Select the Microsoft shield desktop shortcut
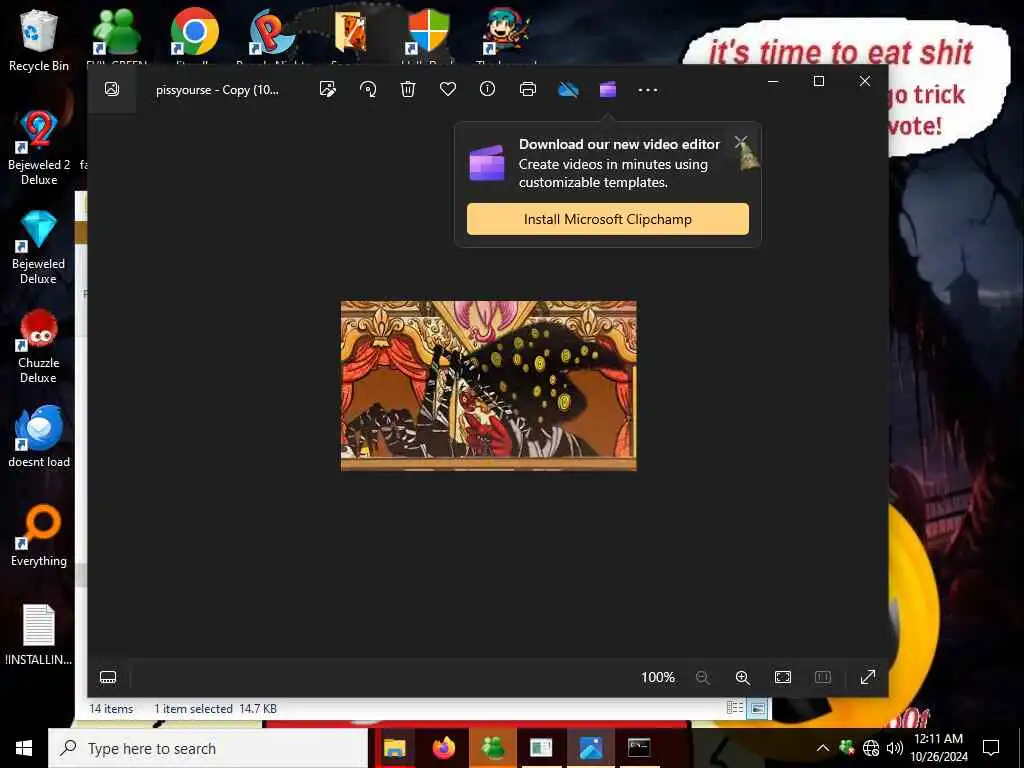The height and width of the screenshot is (768, 1024). [x=428, y=33]
